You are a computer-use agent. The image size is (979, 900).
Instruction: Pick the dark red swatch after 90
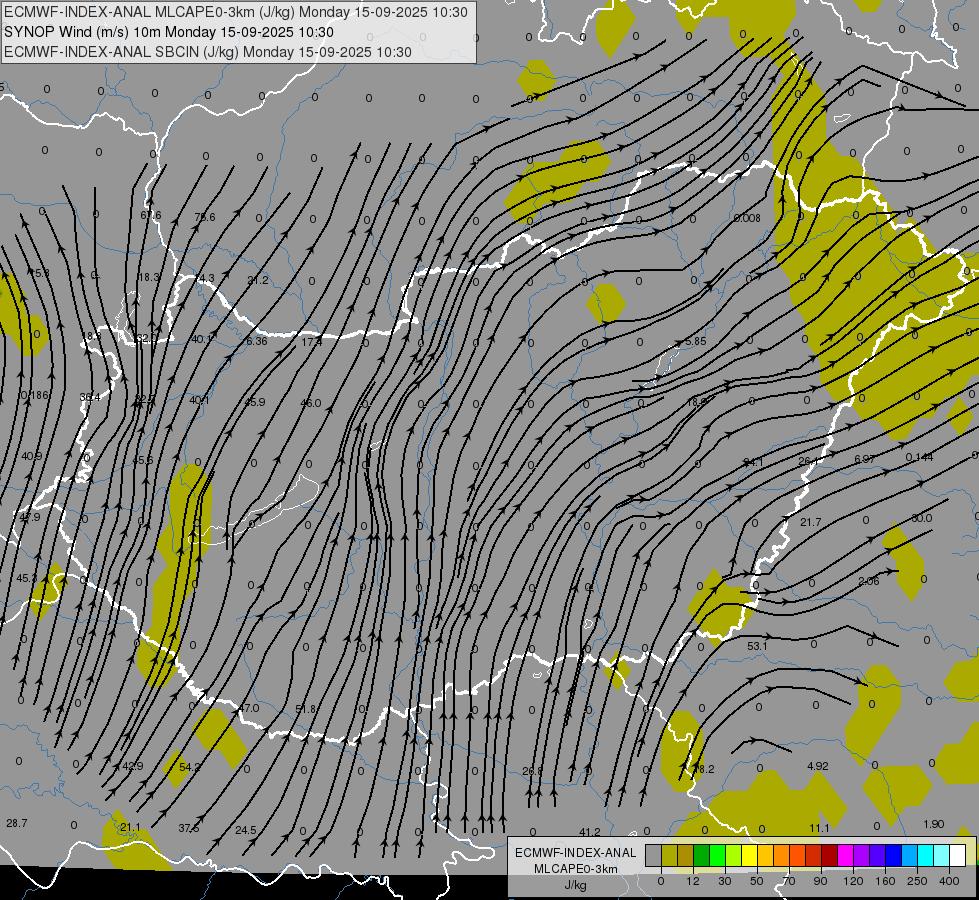[830, 856]
